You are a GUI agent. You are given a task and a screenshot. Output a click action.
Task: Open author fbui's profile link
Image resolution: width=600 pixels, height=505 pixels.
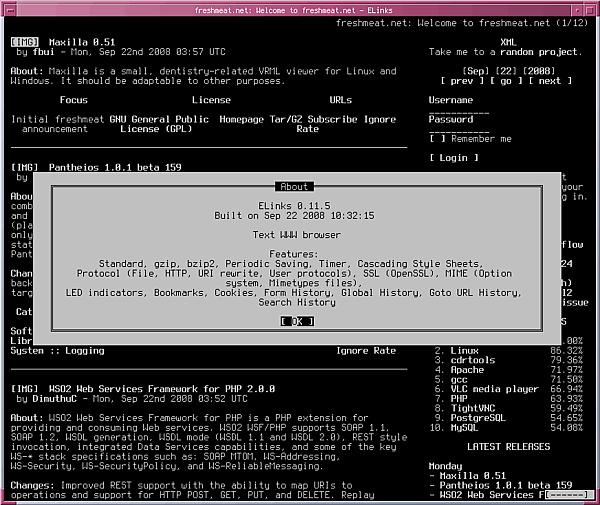pos(43,52)
